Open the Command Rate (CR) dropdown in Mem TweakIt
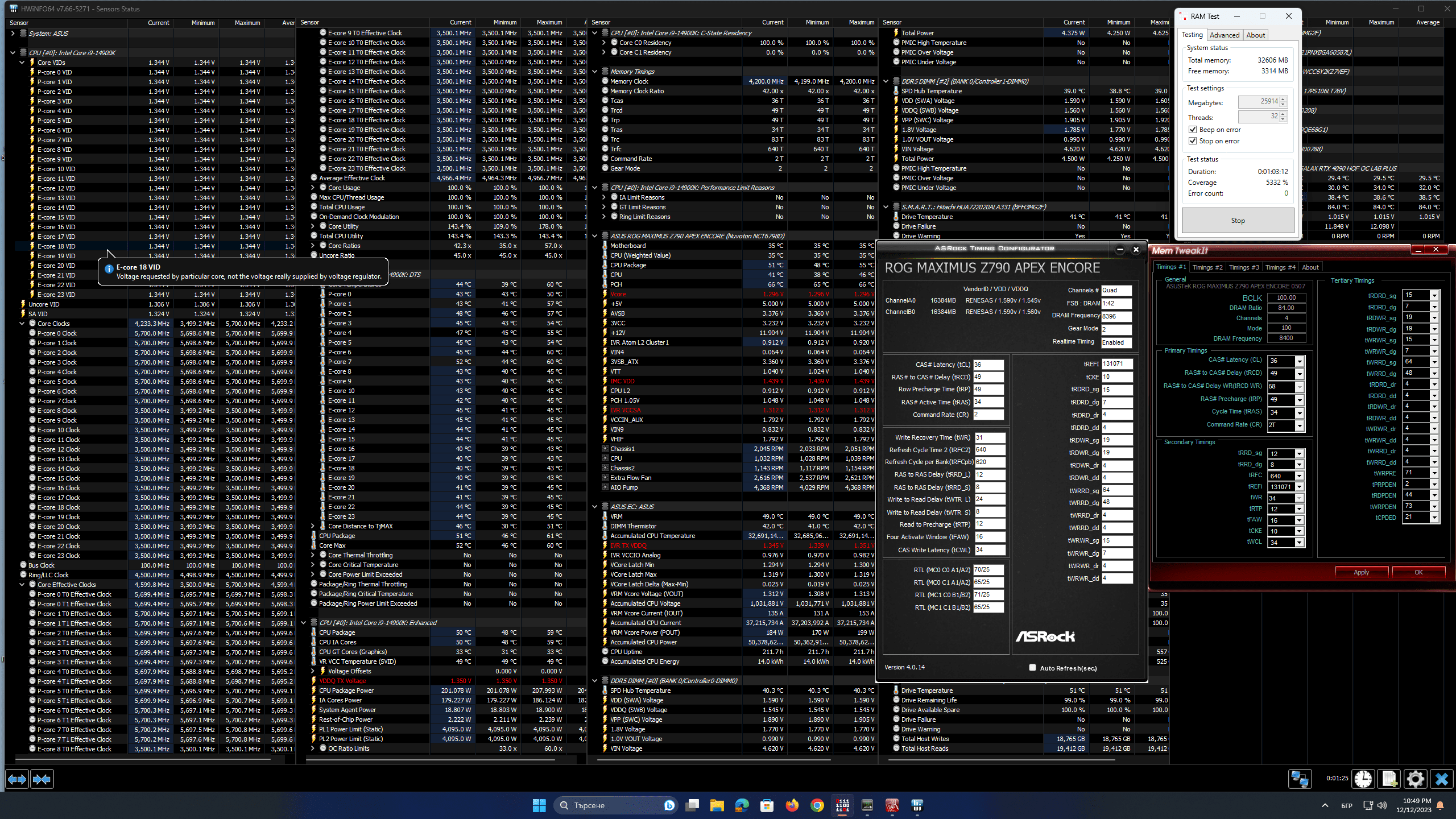The height and width of the screenshot is (819, 1456). click(x=1300, y=425)
